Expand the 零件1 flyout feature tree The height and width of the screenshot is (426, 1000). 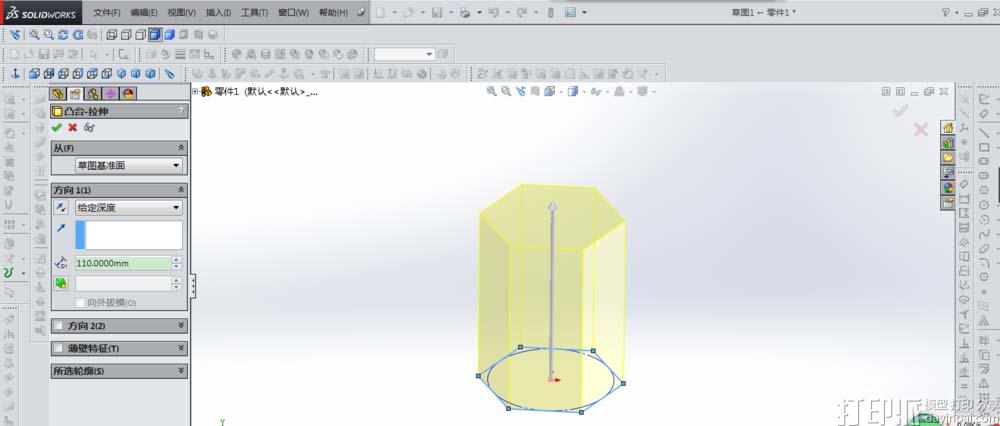[x=196, y=91]
